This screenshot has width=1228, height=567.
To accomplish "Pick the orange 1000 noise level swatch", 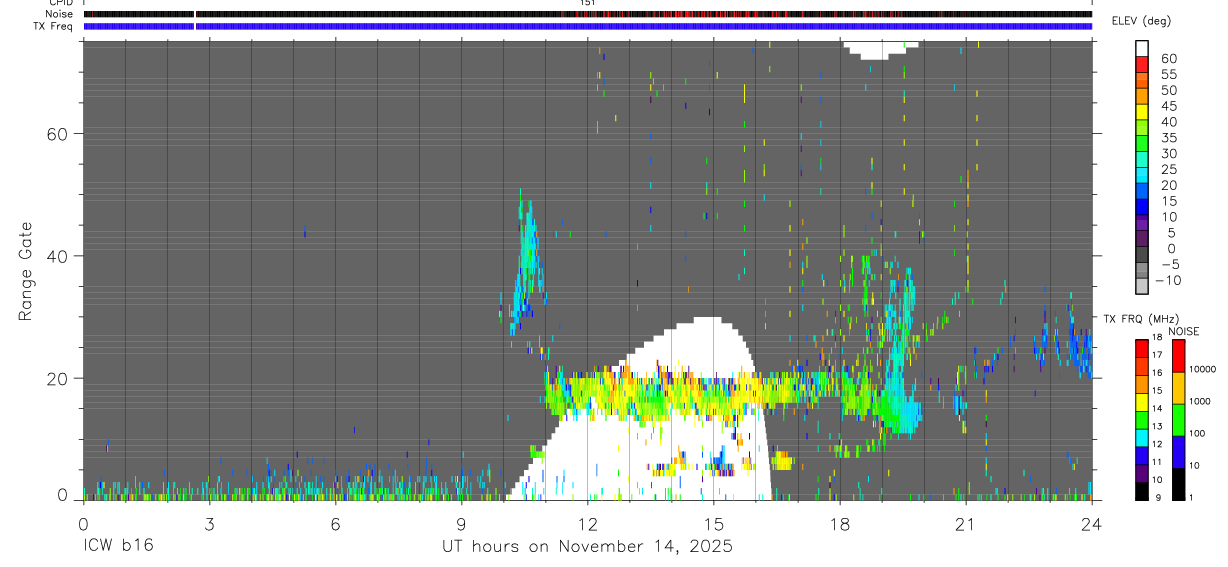I will pyautogui.click(x=1179, y=388).
